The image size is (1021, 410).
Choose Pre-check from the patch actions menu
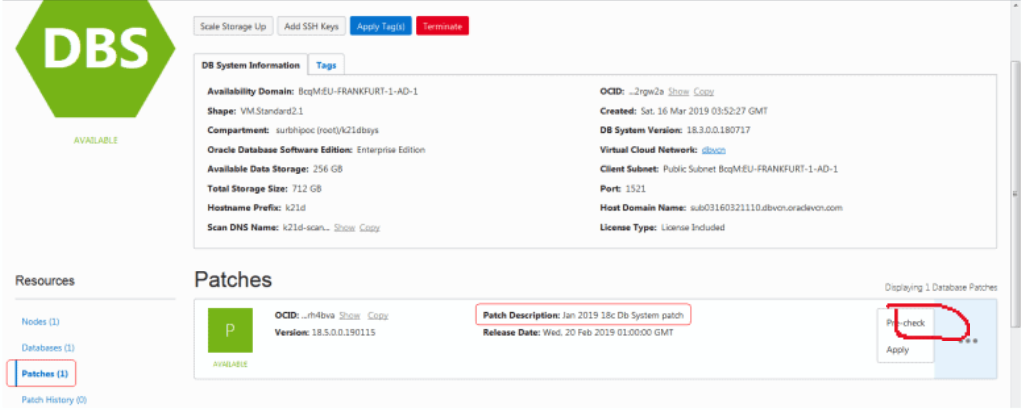(x=905, y=323)
